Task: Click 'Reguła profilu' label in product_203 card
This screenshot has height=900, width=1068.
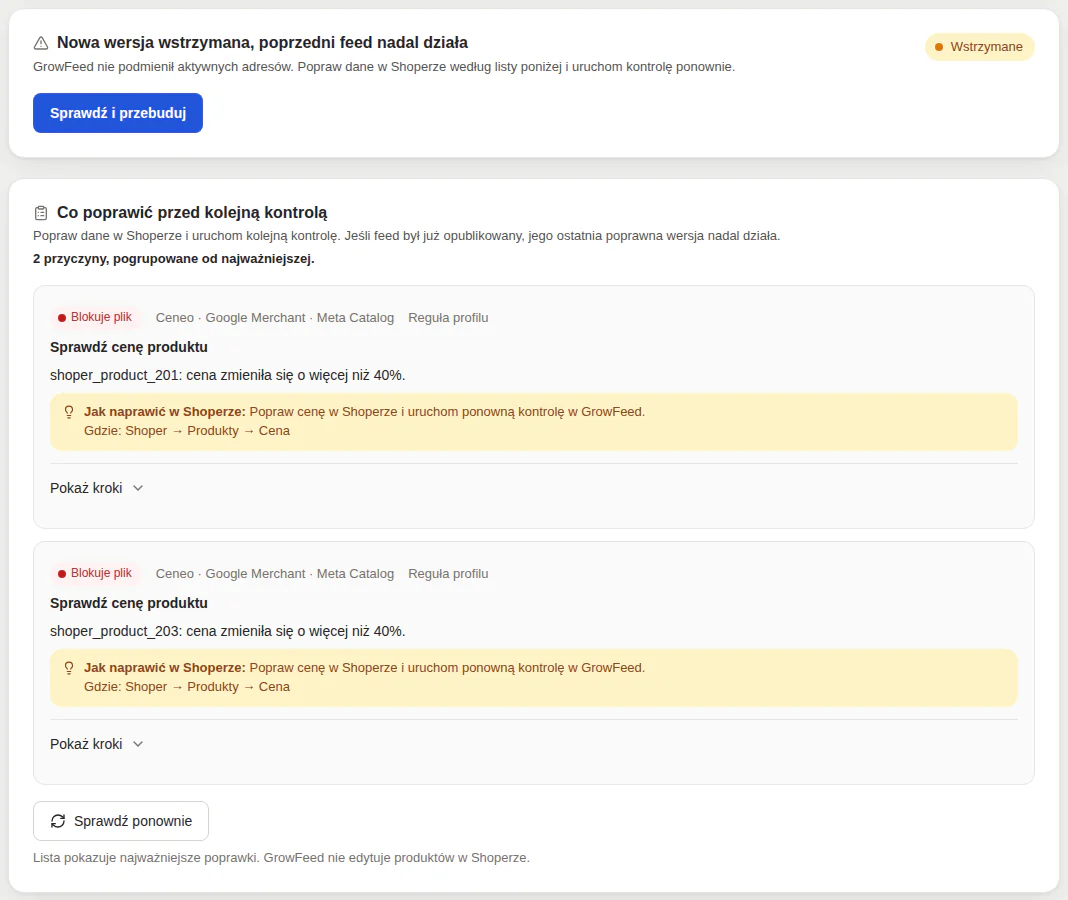Action: 448,574
